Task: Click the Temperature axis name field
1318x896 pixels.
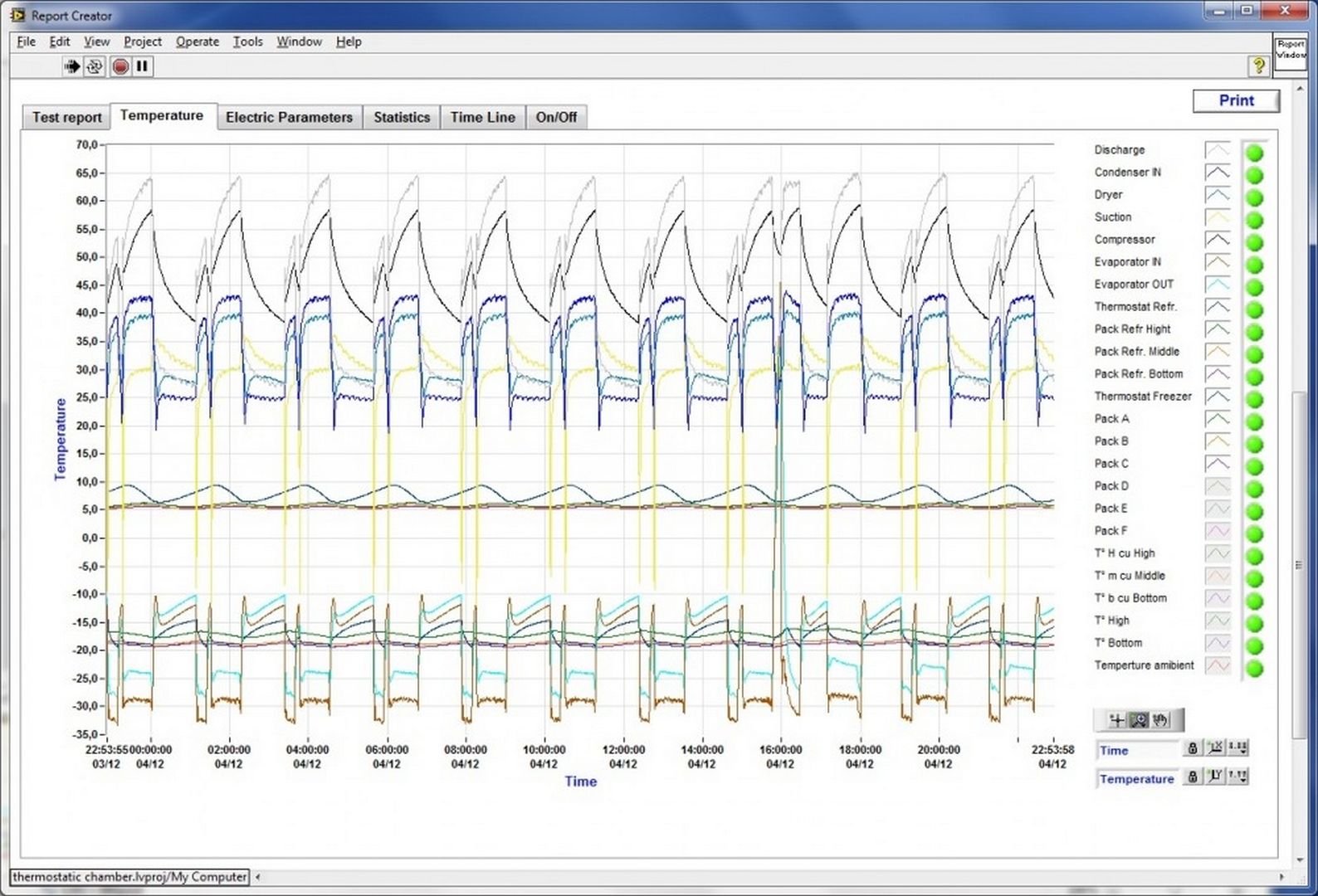Action: [x=1136, y=778]
